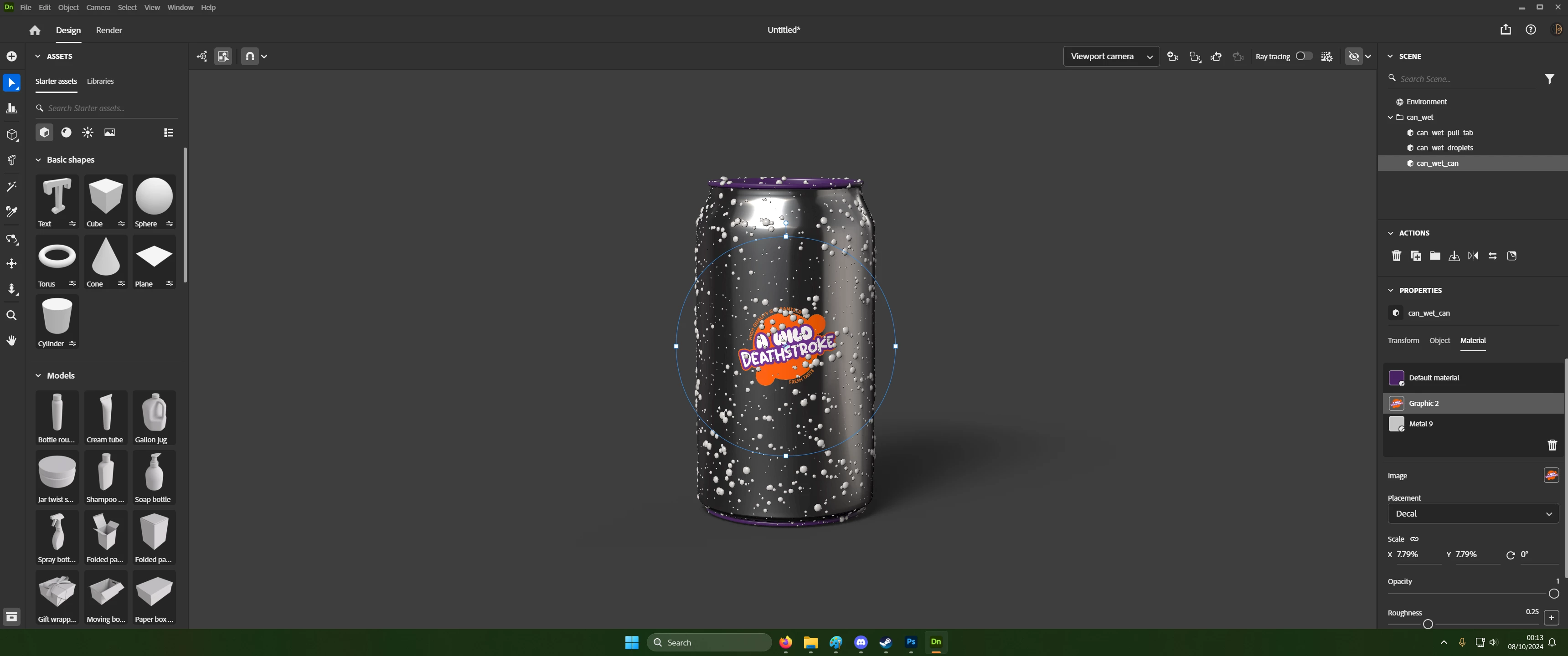Select the Eyedropper sampler tool
This screenshot has width=1568, height=656.
pyautogui.click(x=11, y=212)
